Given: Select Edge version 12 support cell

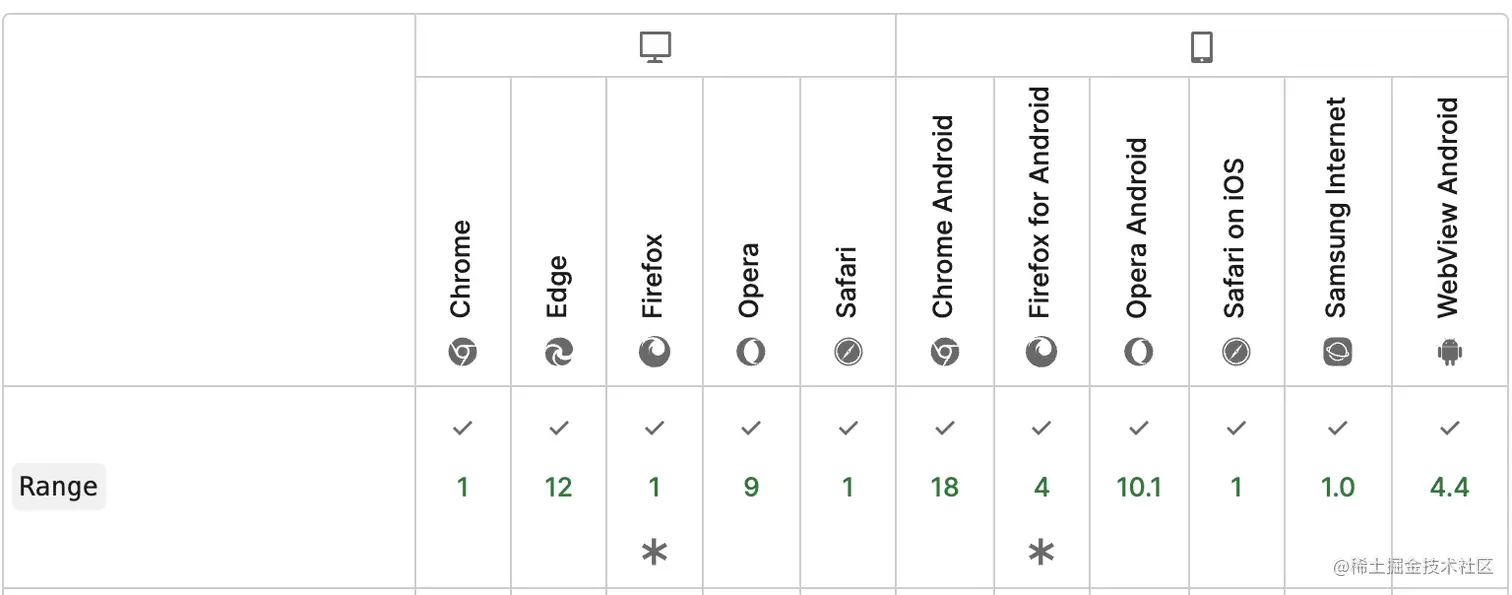Looking at the screenshot, I should click(x=558, y=487).
